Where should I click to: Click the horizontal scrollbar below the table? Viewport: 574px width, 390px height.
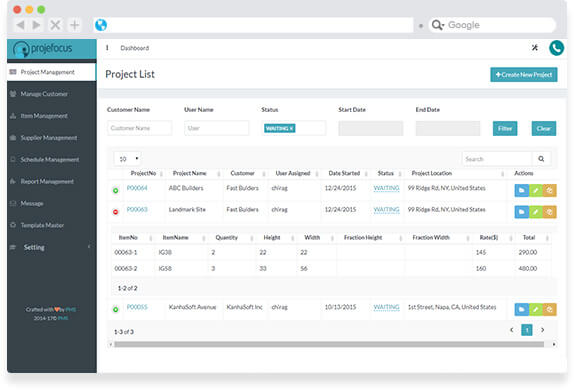point(329,344)
